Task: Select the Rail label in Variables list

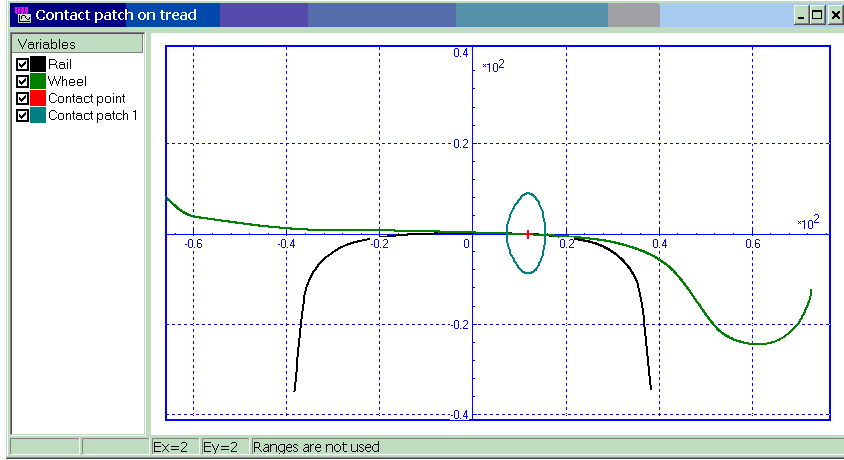Action: (60, 65)
